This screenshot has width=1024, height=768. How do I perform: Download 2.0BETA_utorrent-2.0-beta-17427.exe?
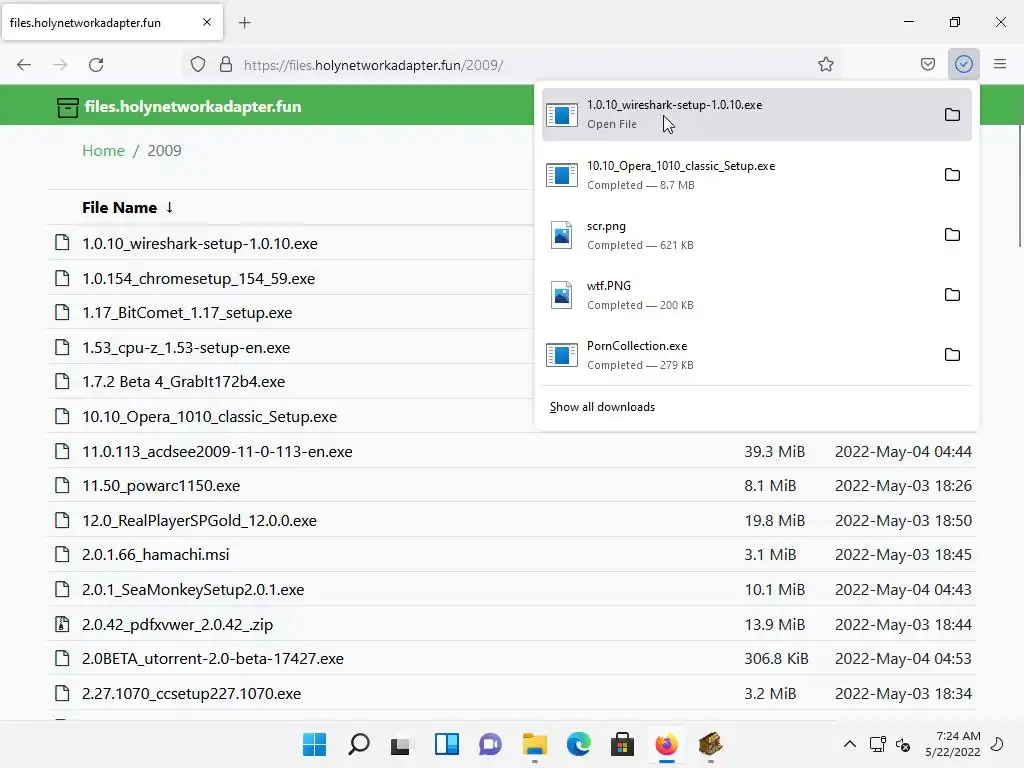213,658
